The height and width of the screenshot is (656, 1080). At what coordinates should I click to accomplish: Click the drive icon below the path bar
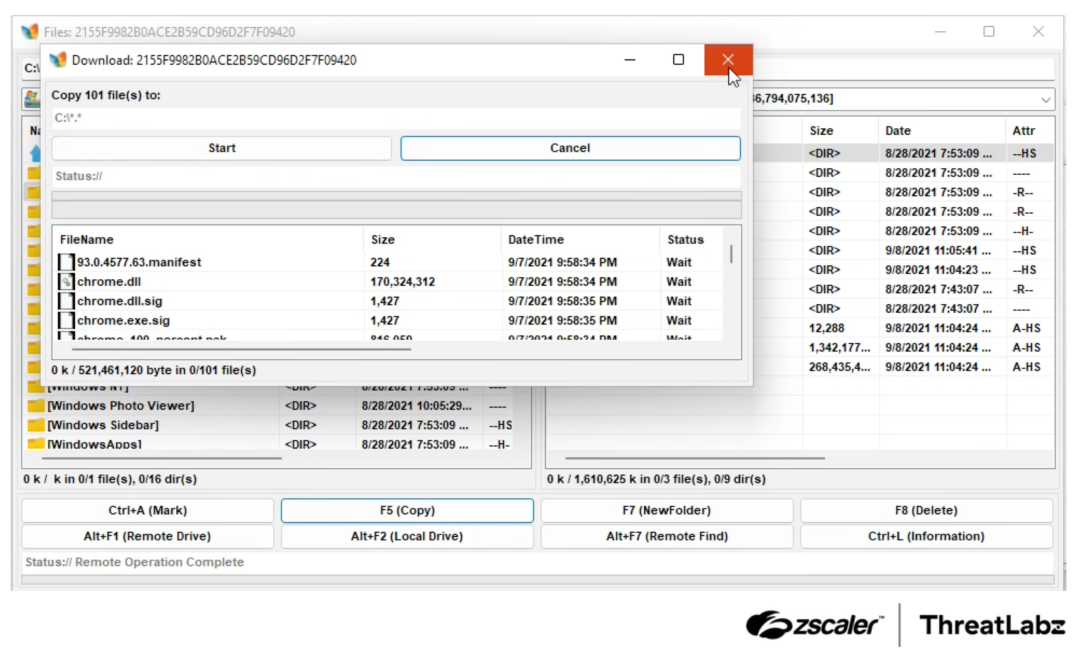pyautogui.click(x=31, y=99)
